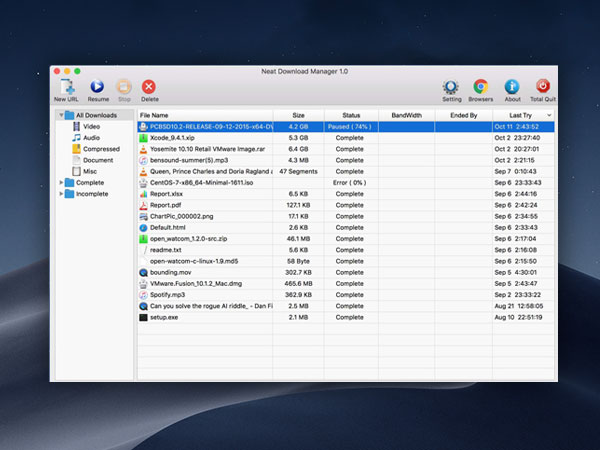Click the VLC icon of Yosemite rar
This screenshot has width=600, height=450.
143,149
